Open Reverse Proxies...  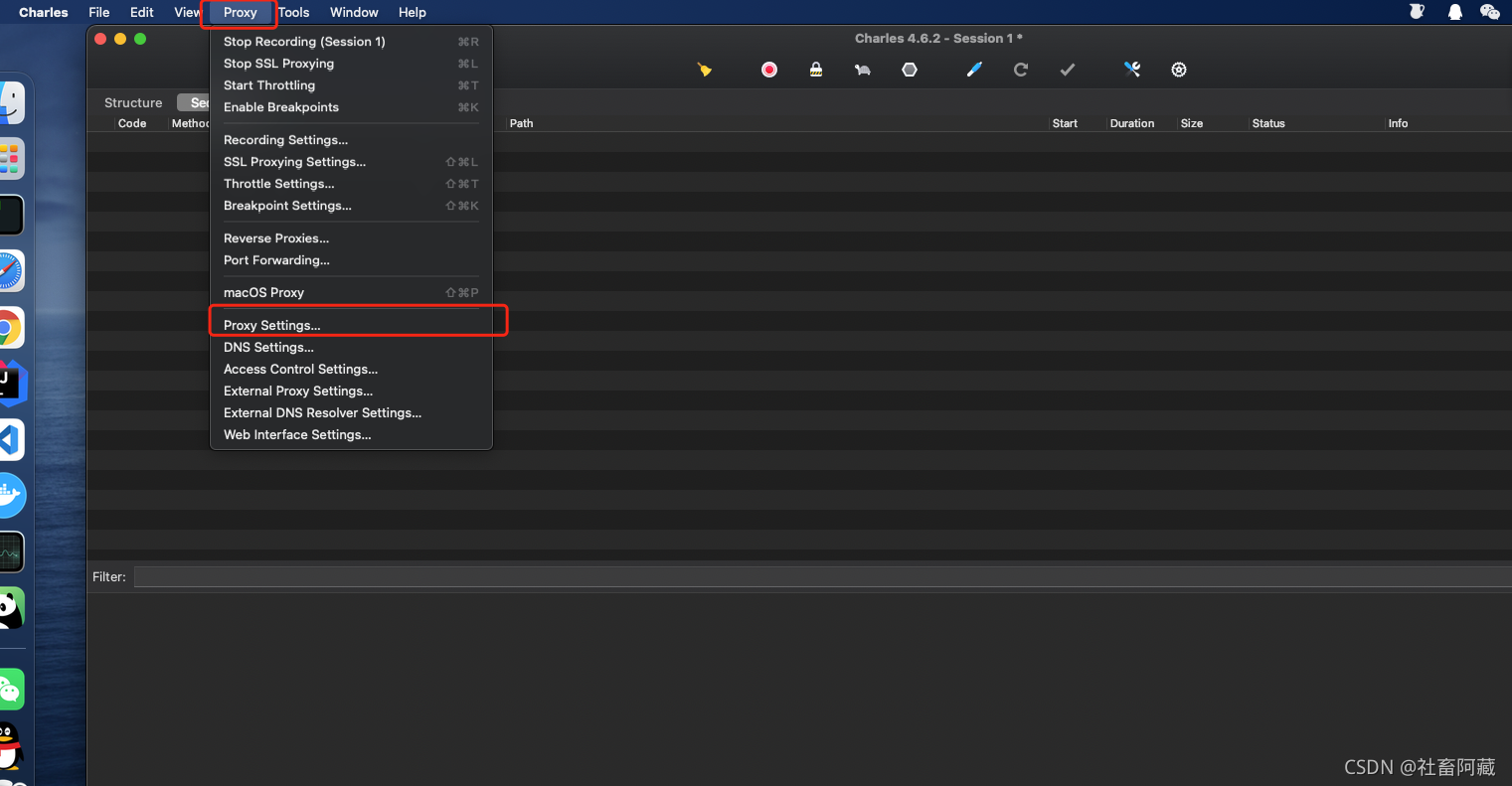352,238
